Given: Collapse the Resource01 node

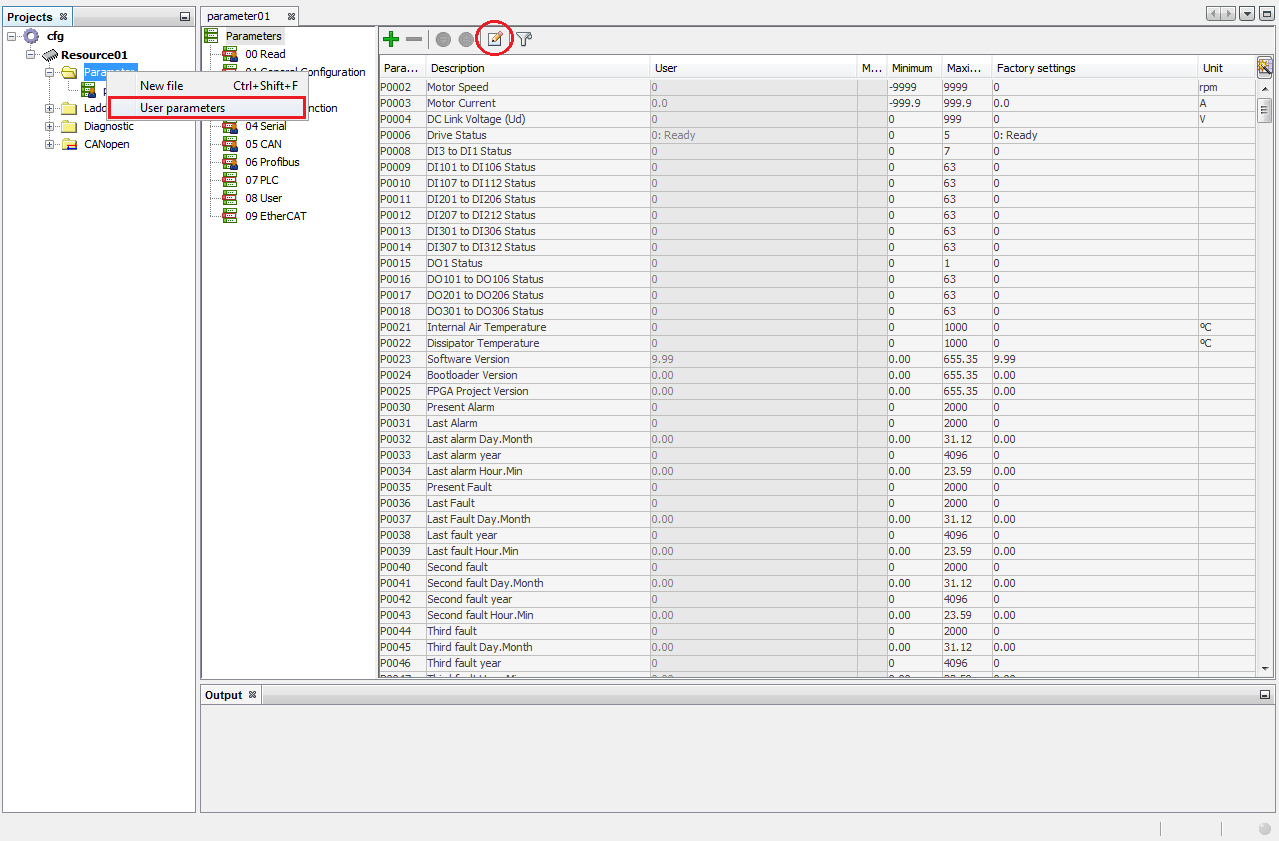Looking at the screenshot, I should click(x=31, y=54).
